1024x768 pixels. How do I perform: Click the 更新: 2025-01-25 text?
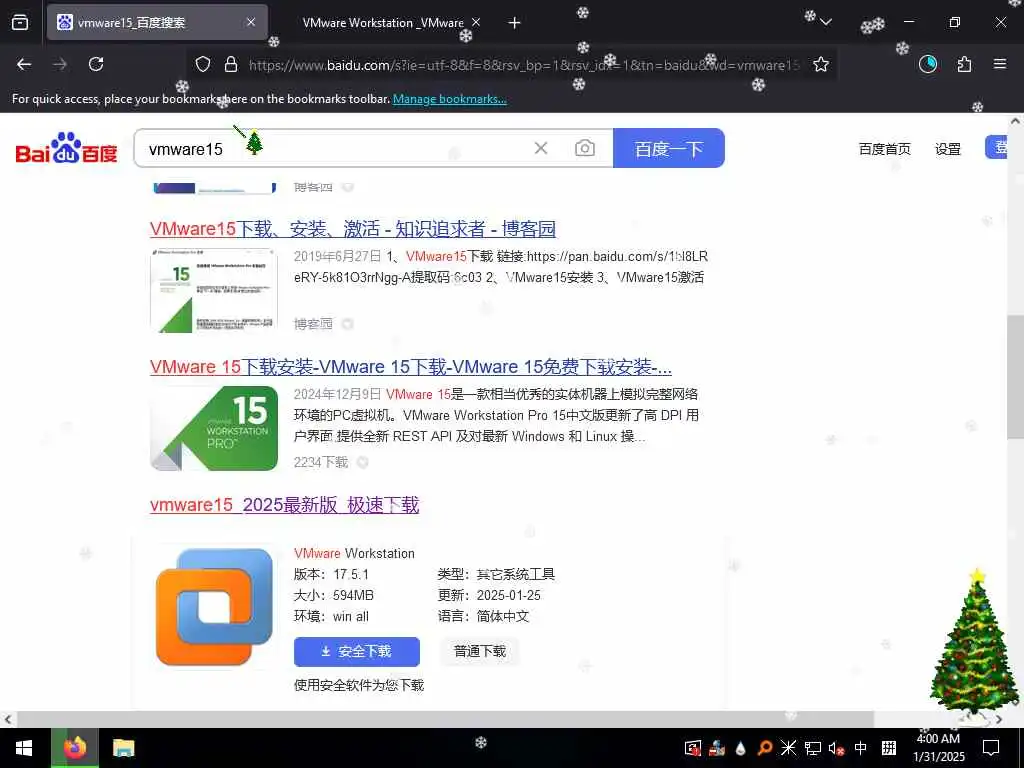(x=489, y=595)
